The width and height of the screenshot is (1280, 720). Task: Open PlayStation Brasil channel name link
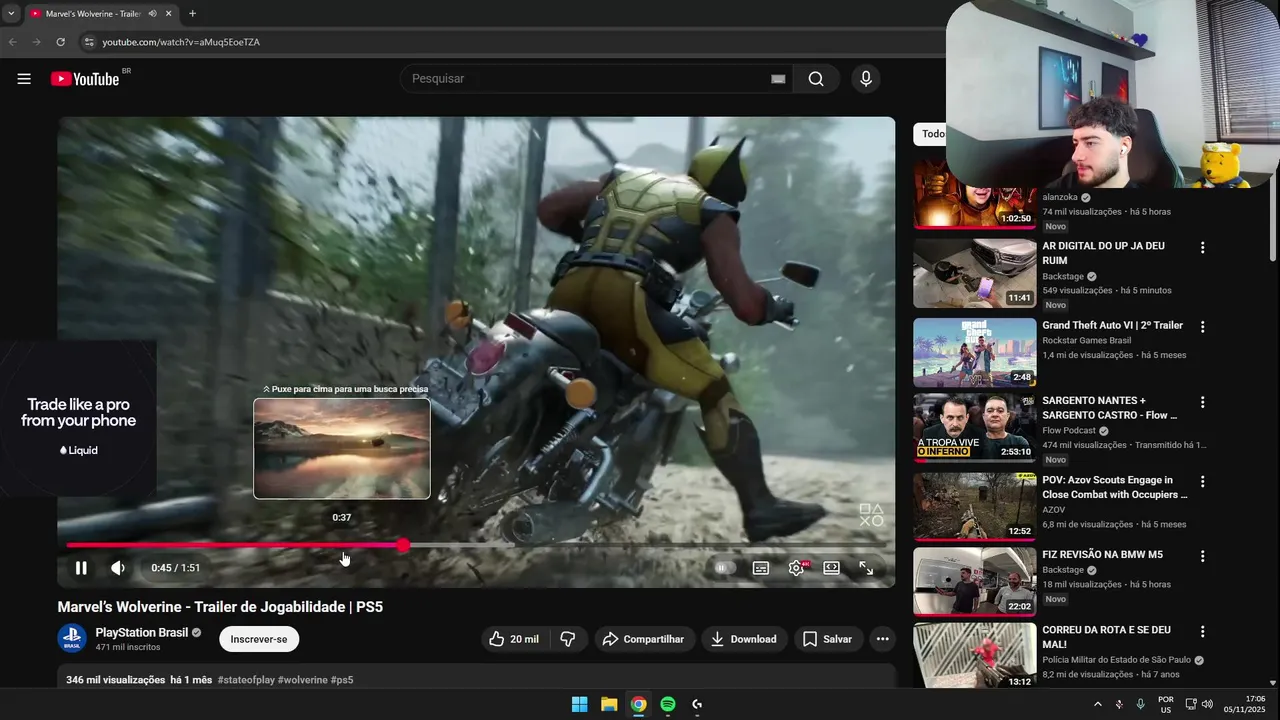pos(141,632)
